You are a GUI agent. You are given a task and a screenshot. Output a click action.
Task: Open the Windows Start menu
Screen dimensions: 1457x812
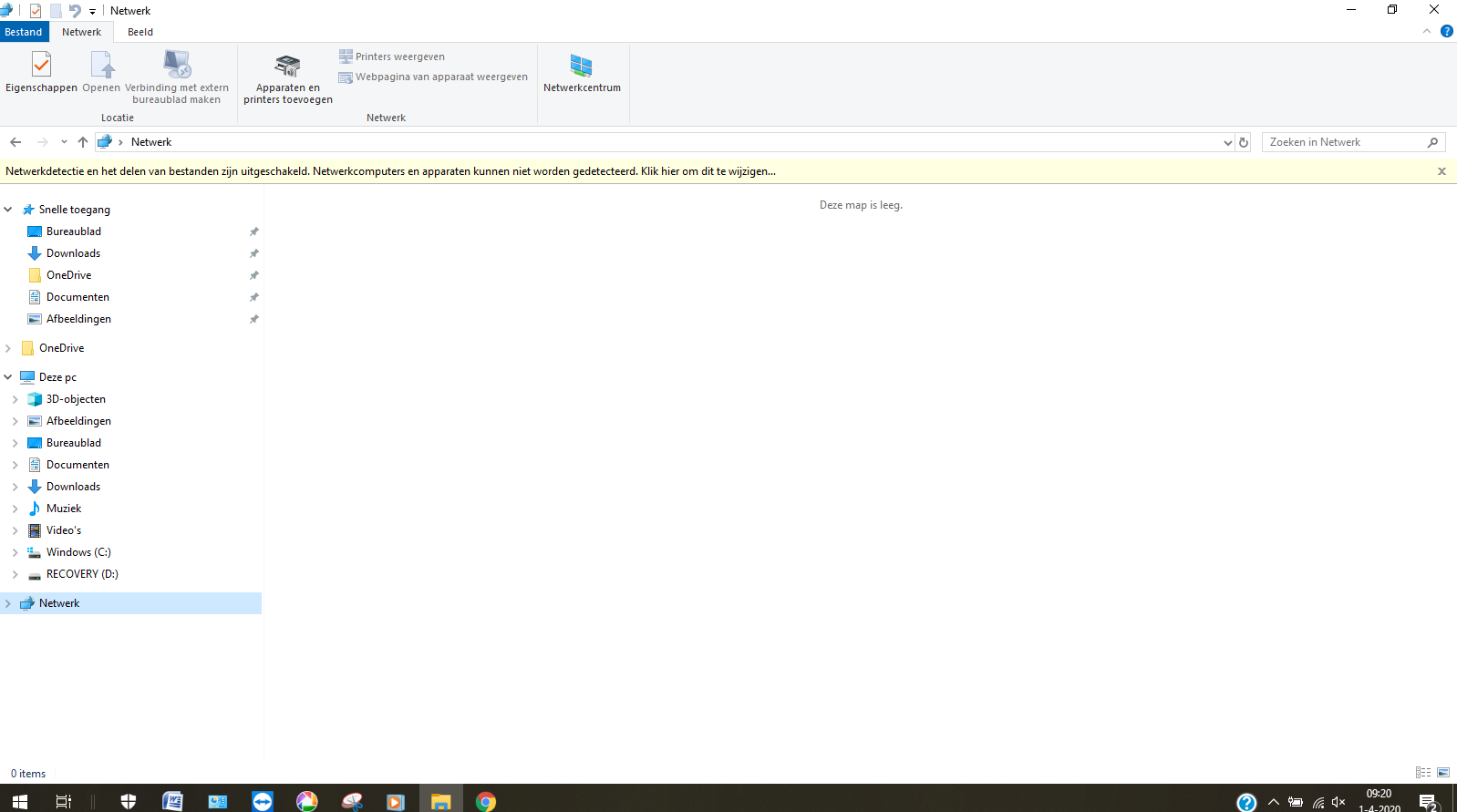coord(19,801)
